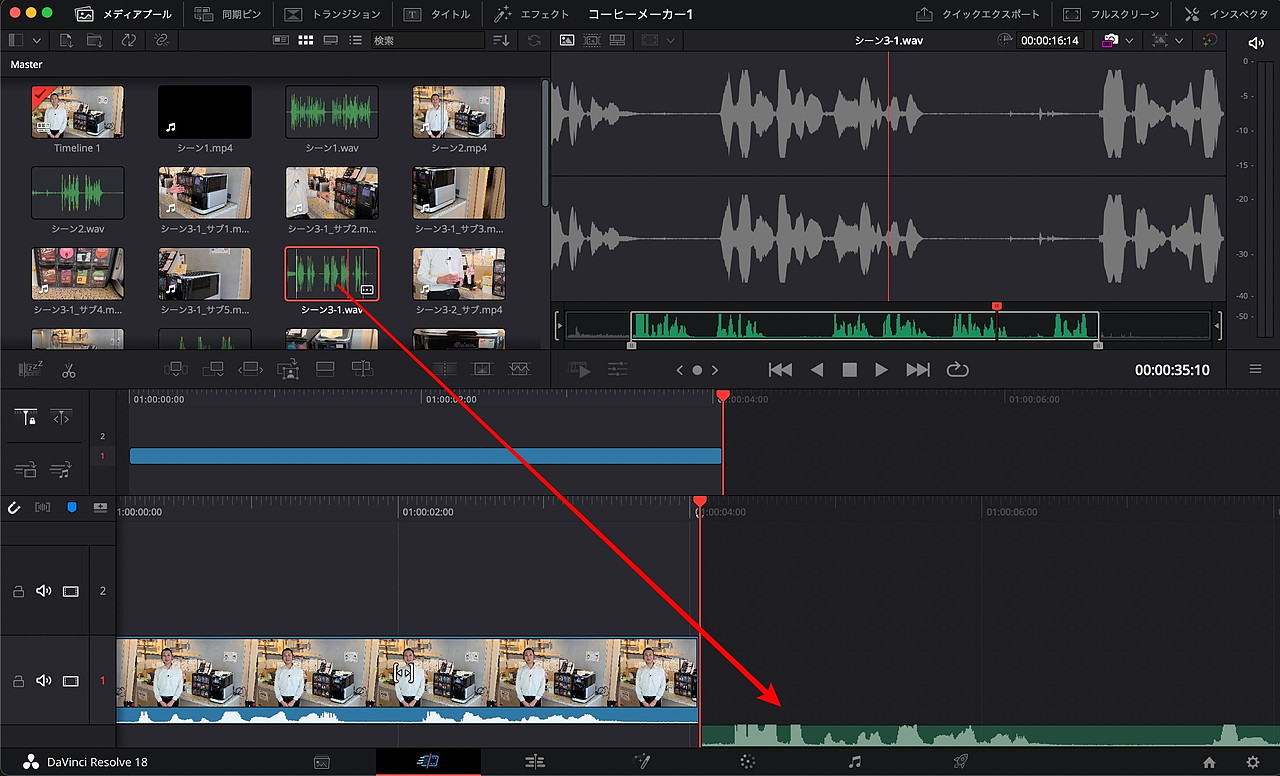Select the シーン1.wav audio clip
This screenshot has width=1280, height=776.
coord(332,111)
